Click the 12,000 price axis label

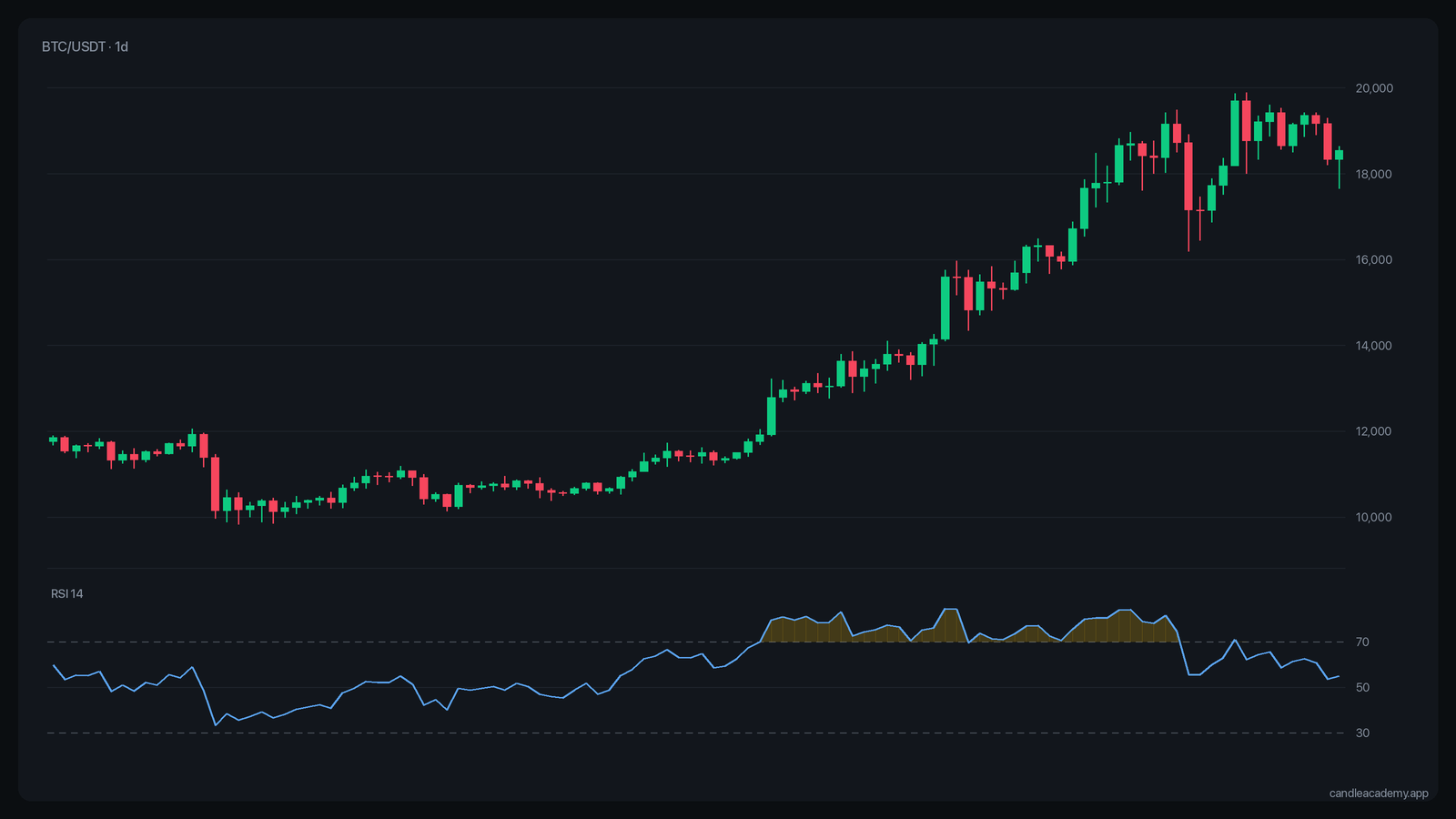pyautogui.click(x=1374, y=431)
